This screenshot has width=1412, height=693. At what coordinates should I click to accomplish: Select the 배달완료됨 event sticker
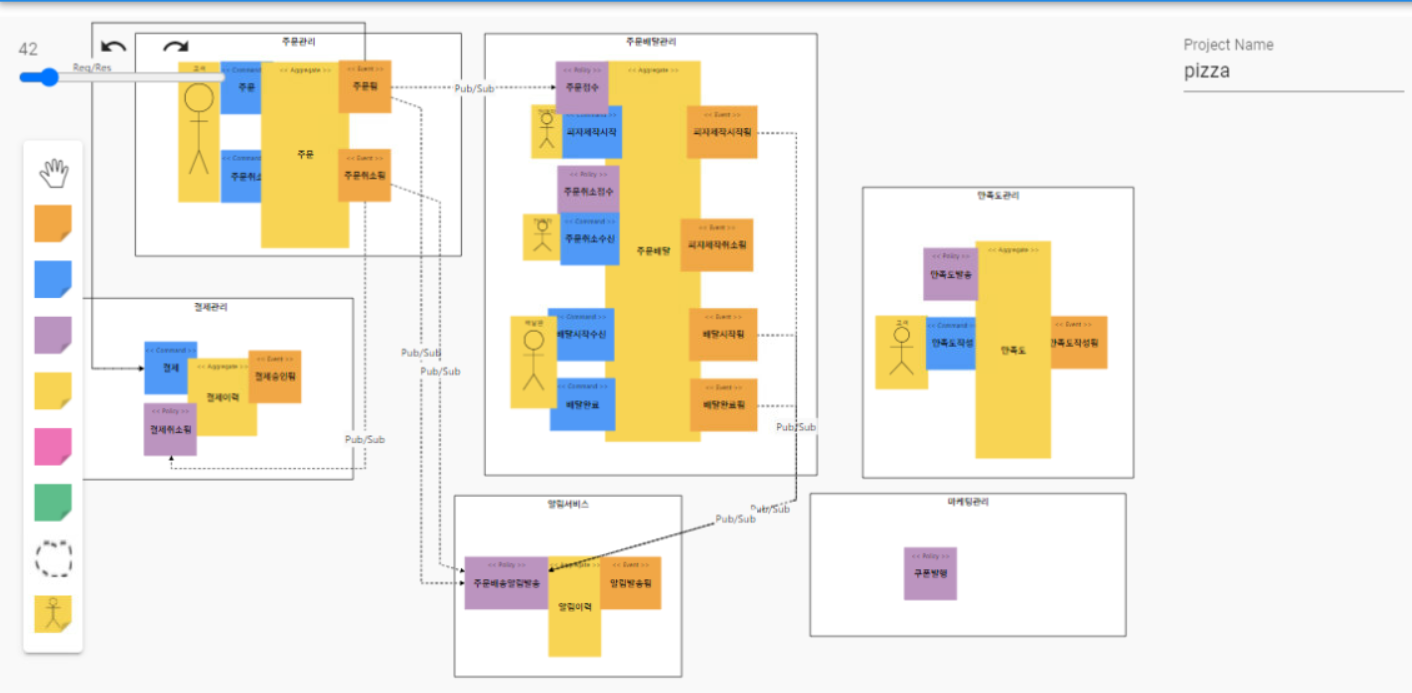coord(723,405)
